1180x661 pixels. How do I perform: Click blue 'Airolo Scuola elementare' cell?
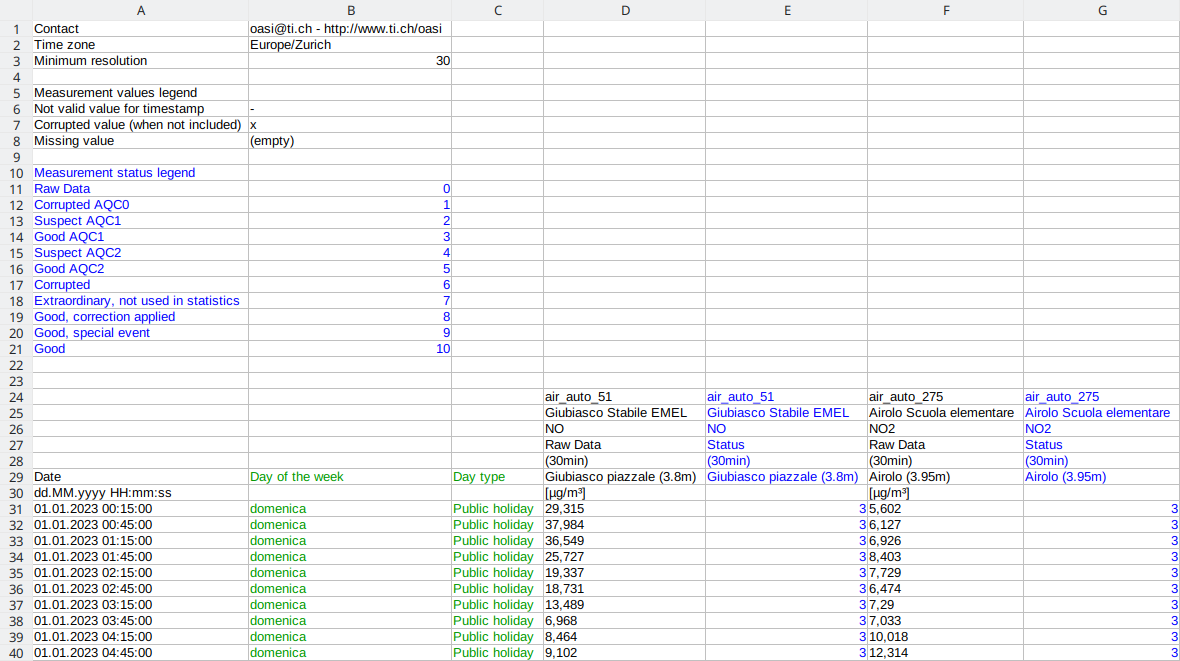click(x=1102, y=413)
